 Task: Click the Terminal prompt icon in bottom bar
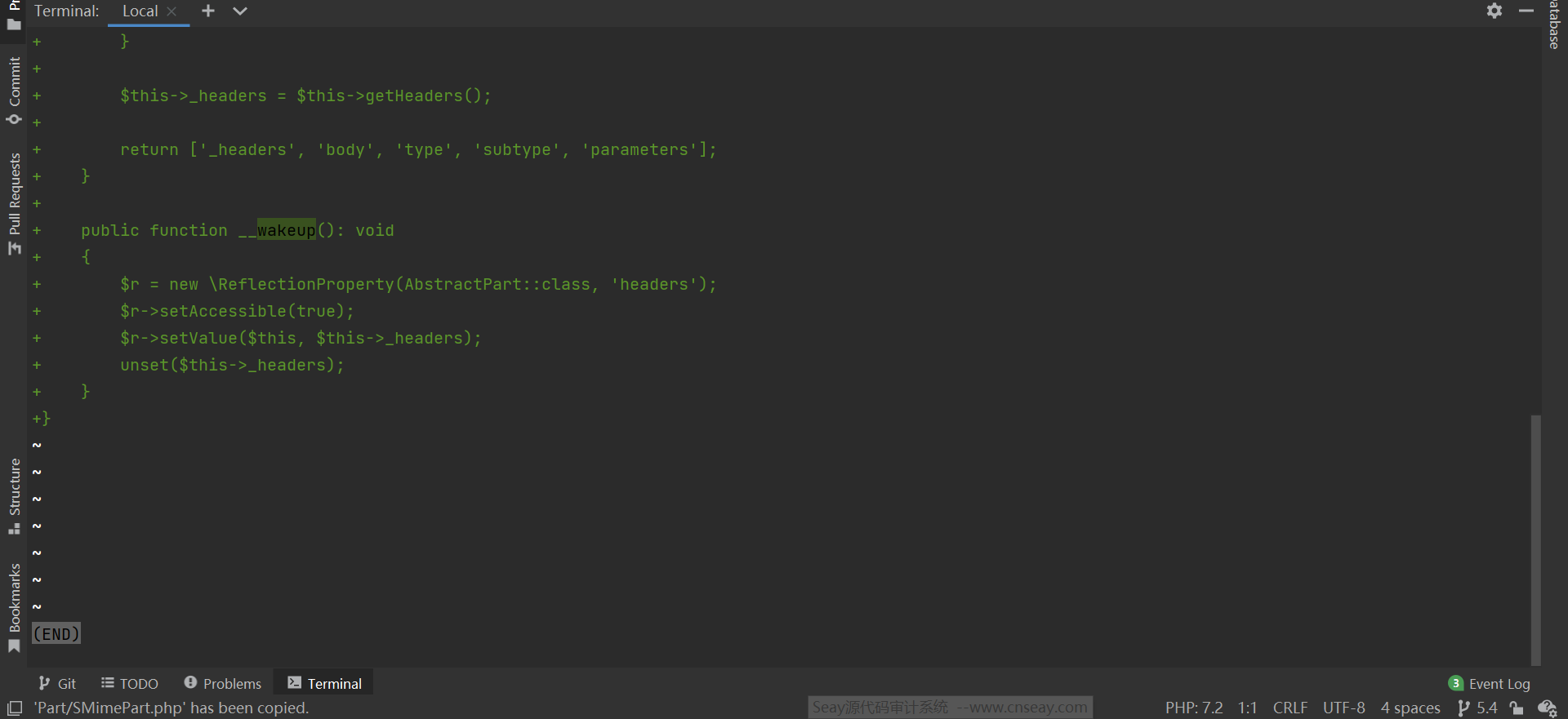click(x=294, y=682)
